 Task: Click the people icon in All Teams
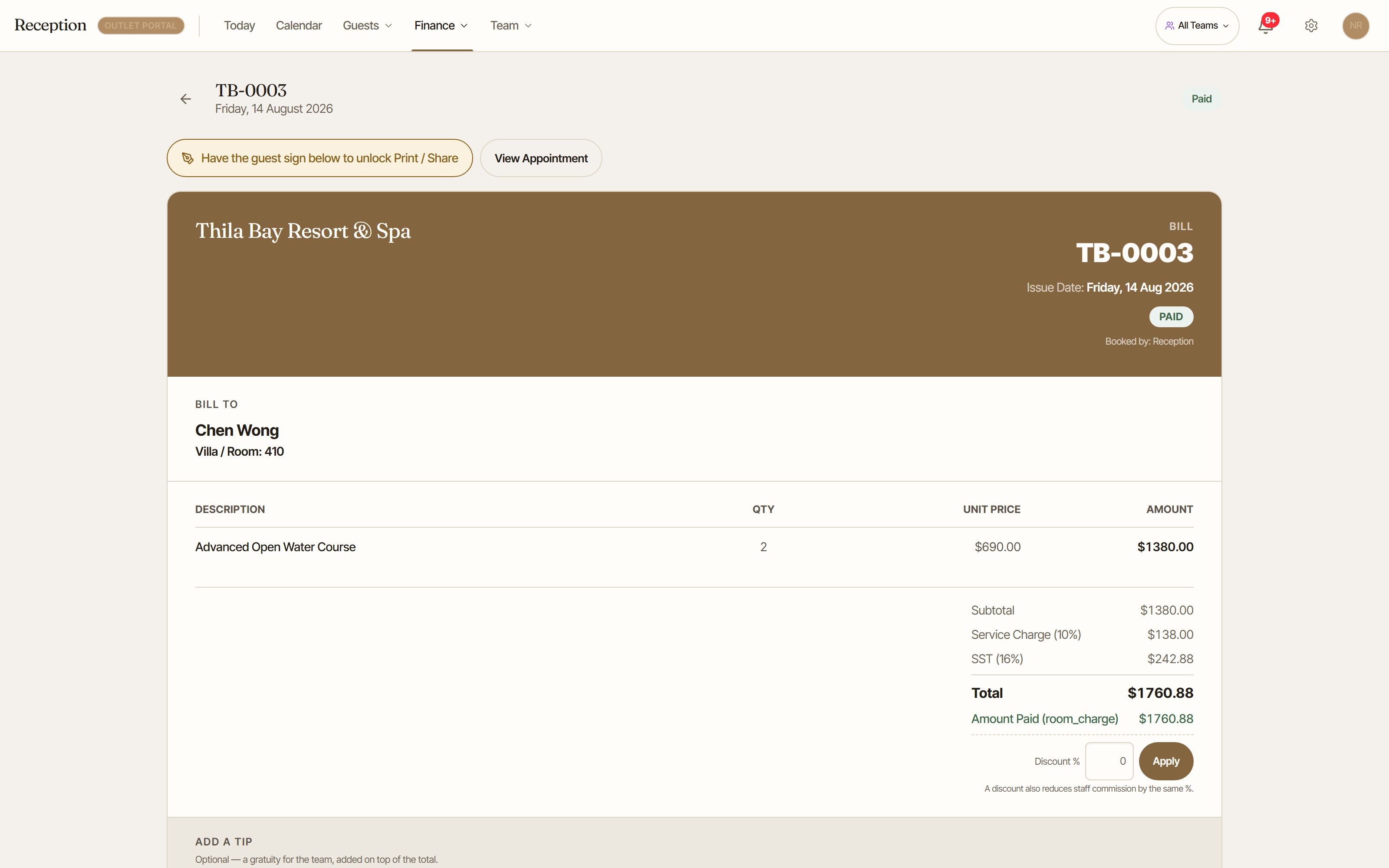click(1169, 26)
